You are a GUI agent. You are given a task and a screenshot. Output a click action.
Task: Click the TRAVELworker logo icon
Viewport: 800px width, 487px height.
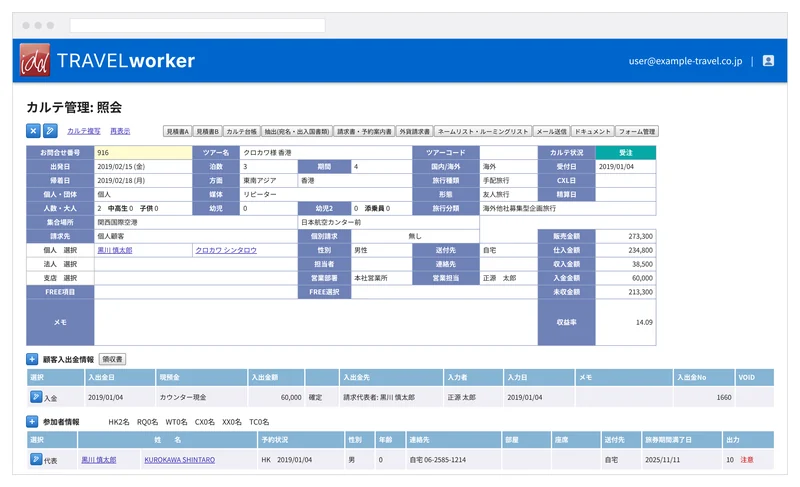(35, 60)
